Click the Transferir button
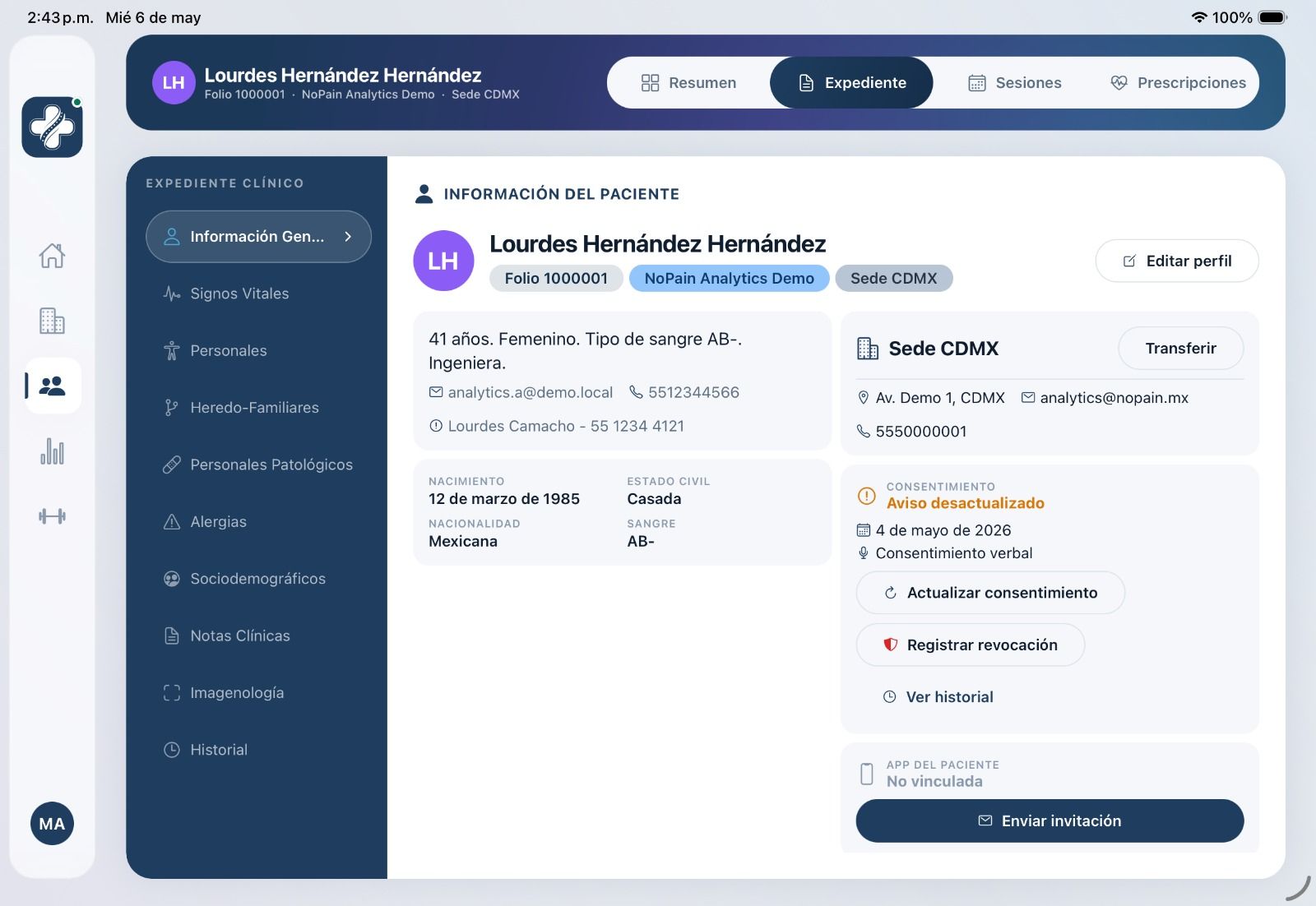 click(1181, 348)
